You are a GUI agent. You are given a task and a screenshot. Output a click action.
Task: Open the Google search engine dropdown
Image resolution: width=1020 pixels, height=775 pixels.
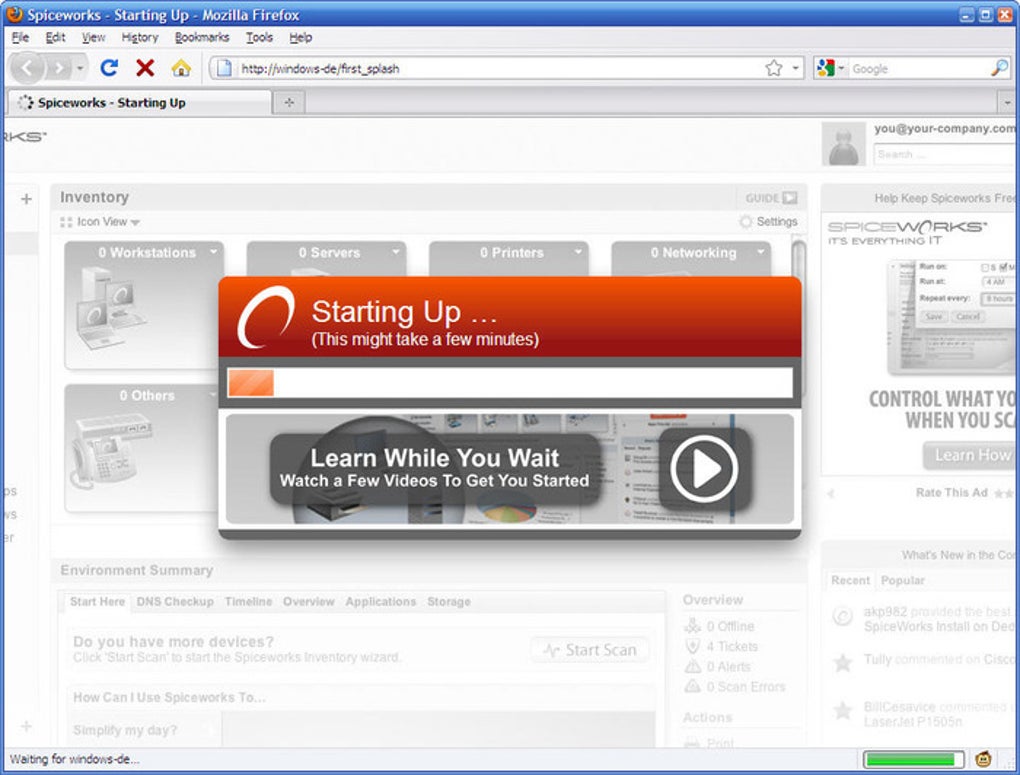[837, 68]
